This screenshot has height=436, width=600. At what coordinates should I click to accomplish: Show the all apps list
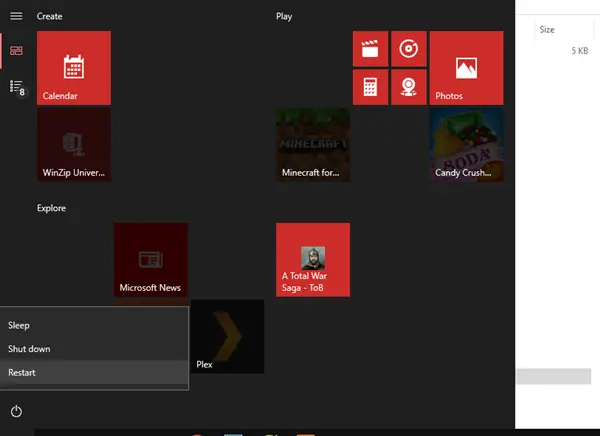coord(17,88)
